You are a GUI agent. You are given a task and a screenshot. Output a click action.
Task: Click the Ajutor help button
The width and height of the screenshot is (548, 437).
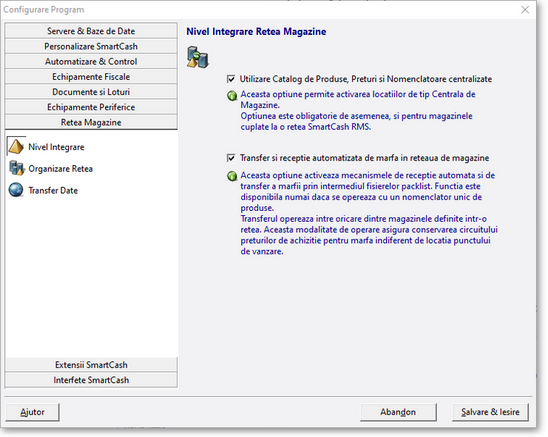(x=32, y=412)
